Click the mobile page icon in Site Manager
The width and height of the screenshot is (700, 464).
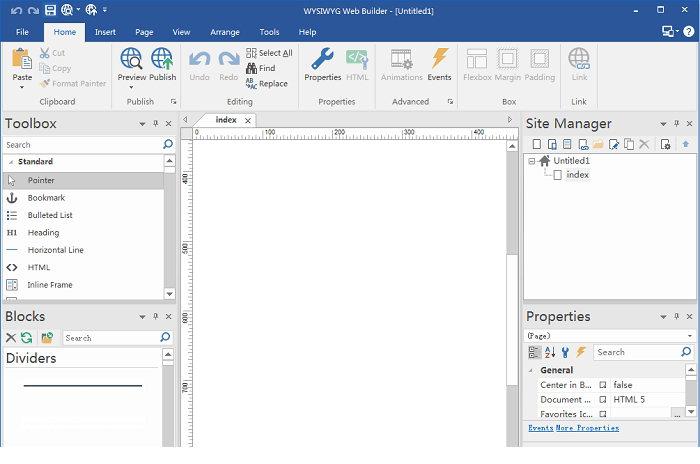[552, 144]
